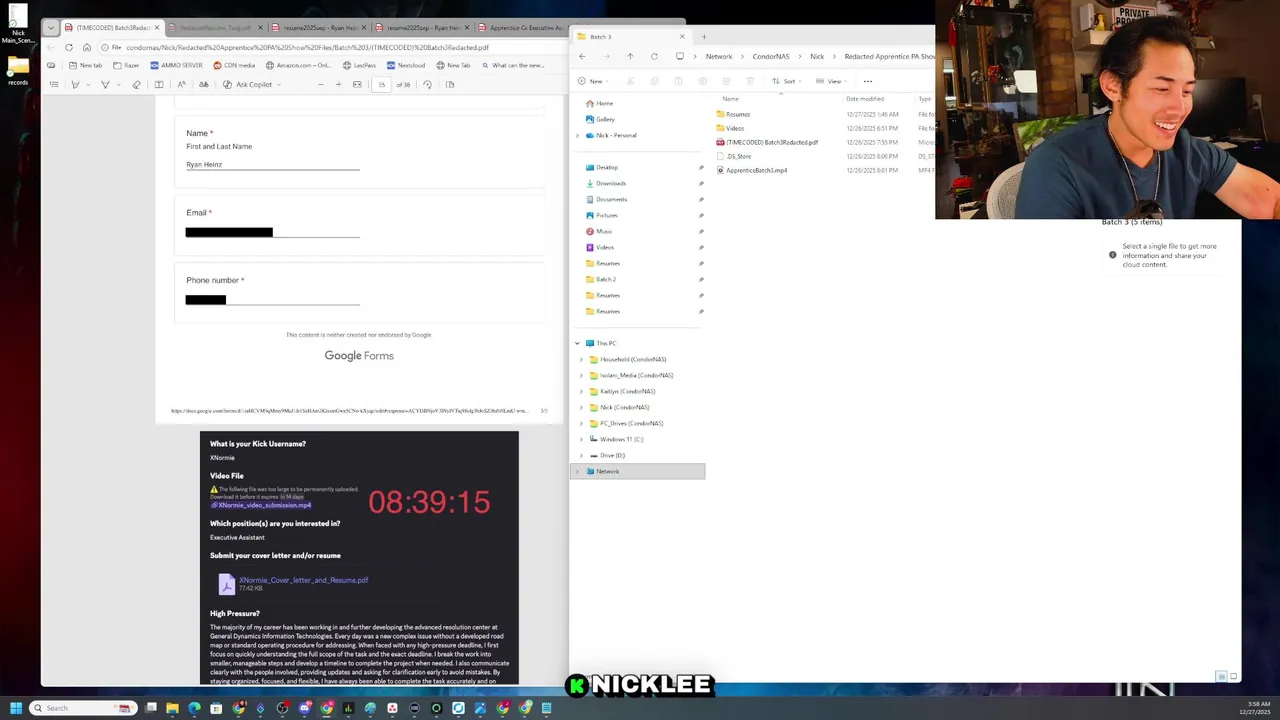Select the ApprenticeBatch3.mp4 file
1280x720 pixels.
click(x=757, y=170)
